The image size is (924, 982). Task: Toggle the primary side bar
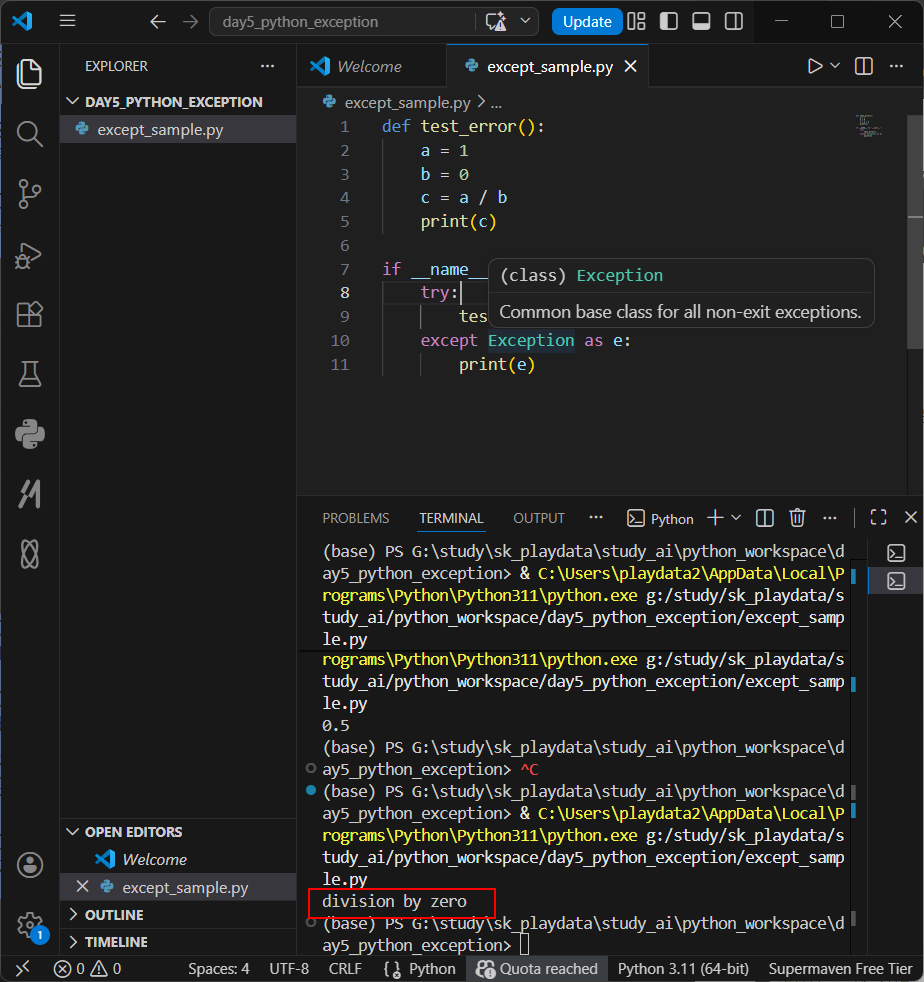coord(669,21)
